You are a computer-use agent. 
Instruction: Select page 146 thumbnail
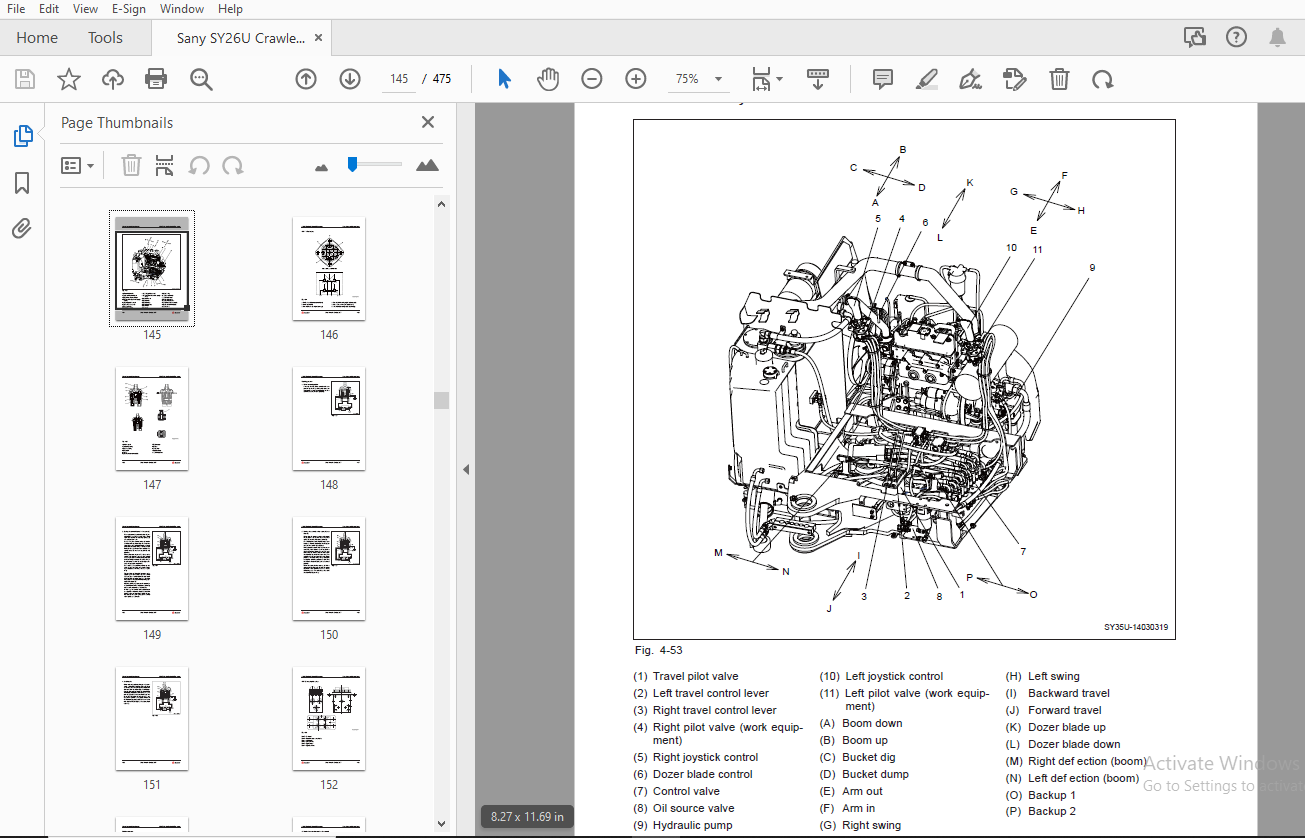click(x=329, y=269)
